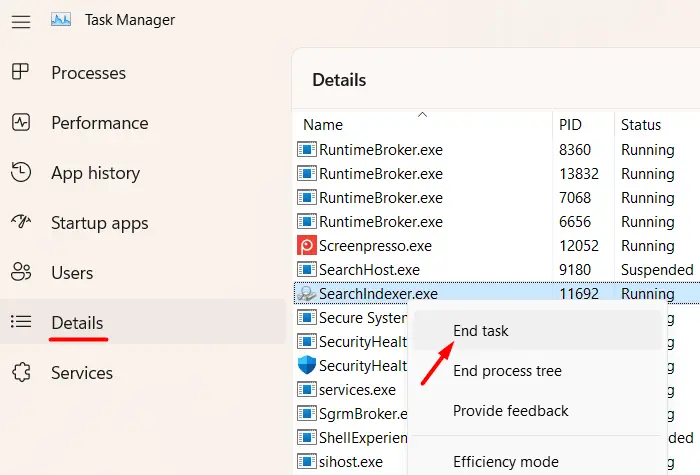Image resolution: width=700 pixels, height=475 pixels.
Task: Select the SearchHost.exe row name
Action: click(369, 270)
